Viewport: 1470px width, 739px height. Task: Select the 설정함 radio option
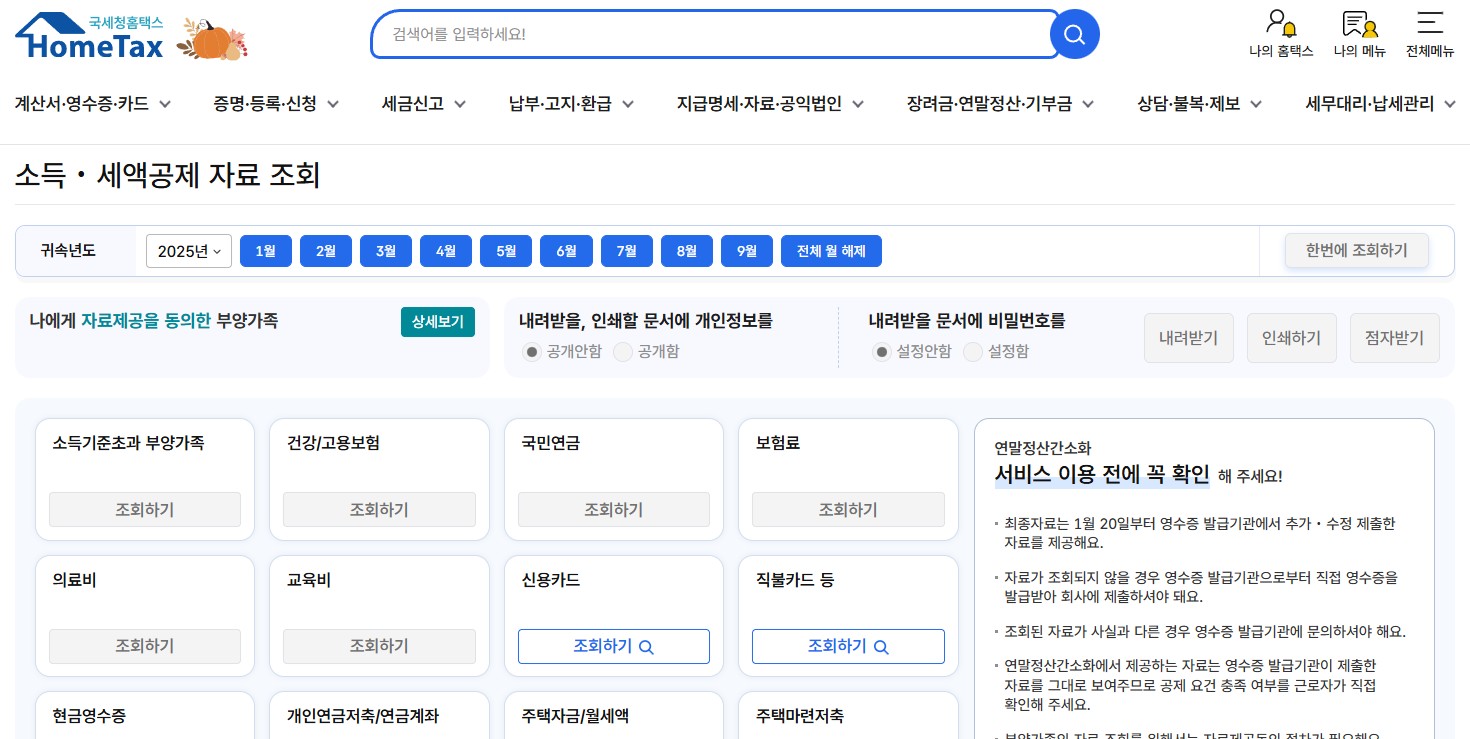point(972,351)
